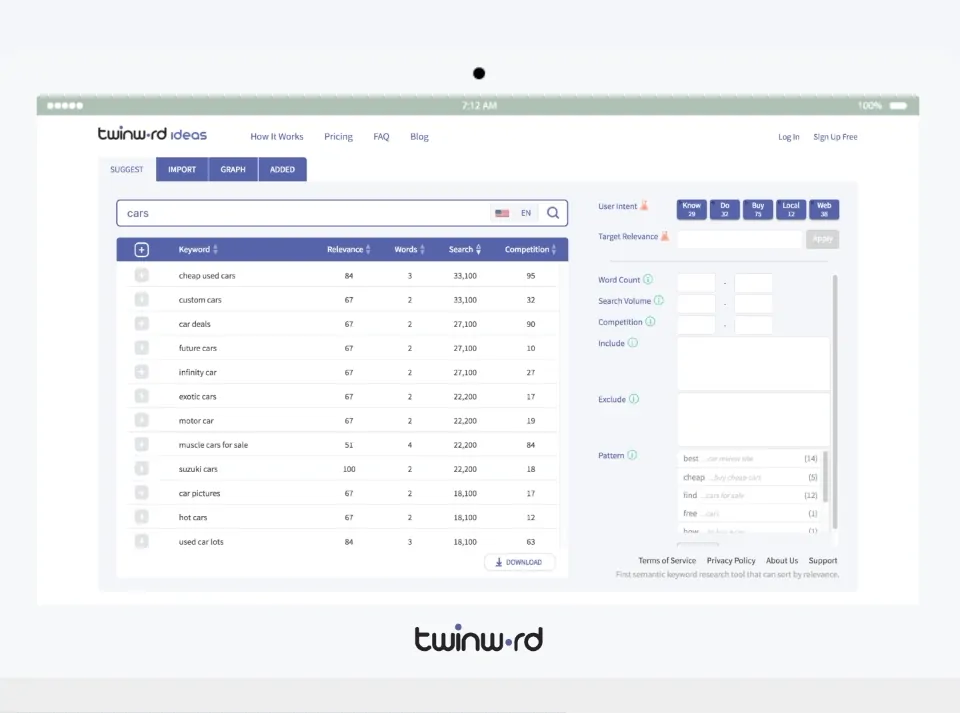Image resolution: width=960 pixels, height=713 pixels.
Task: Switch to the Graph tab
Action: [233, 170]
